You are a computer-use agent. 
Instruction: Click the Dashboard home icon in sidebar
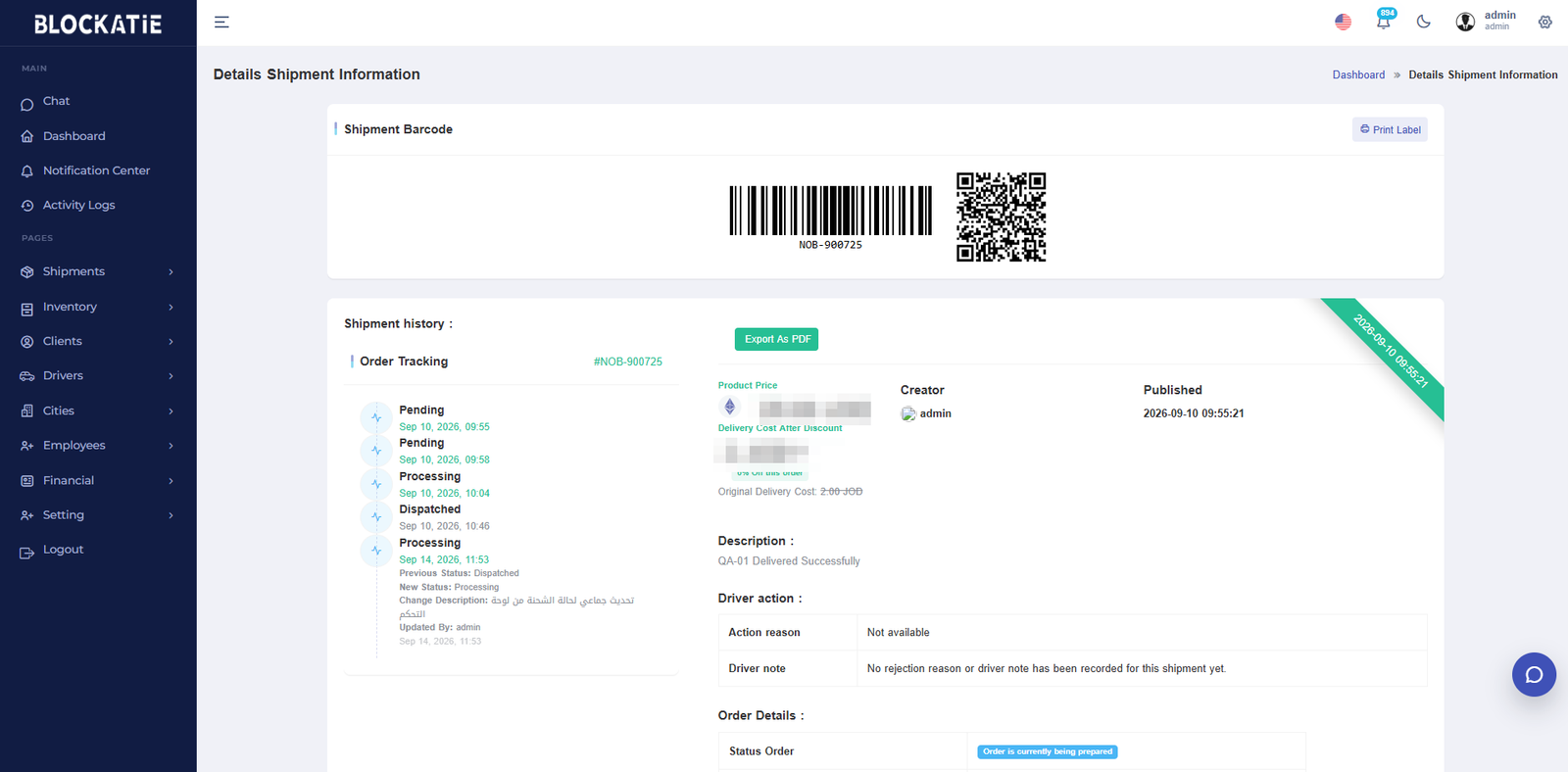[x=27, y=137]
